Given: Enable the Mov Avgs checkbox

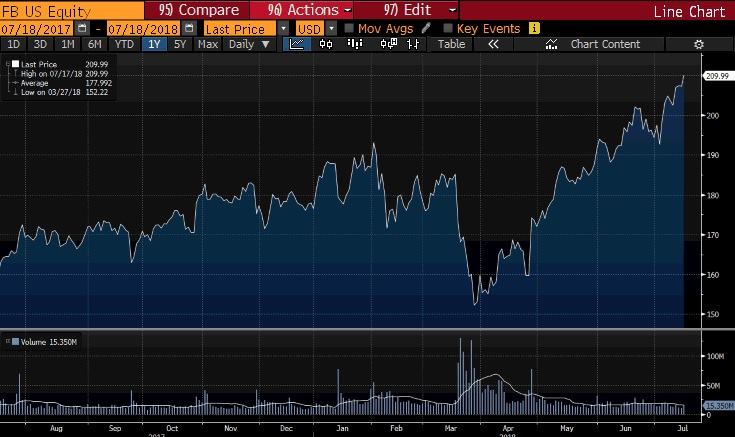Looking at the screenshot, I should pos(349,28).
